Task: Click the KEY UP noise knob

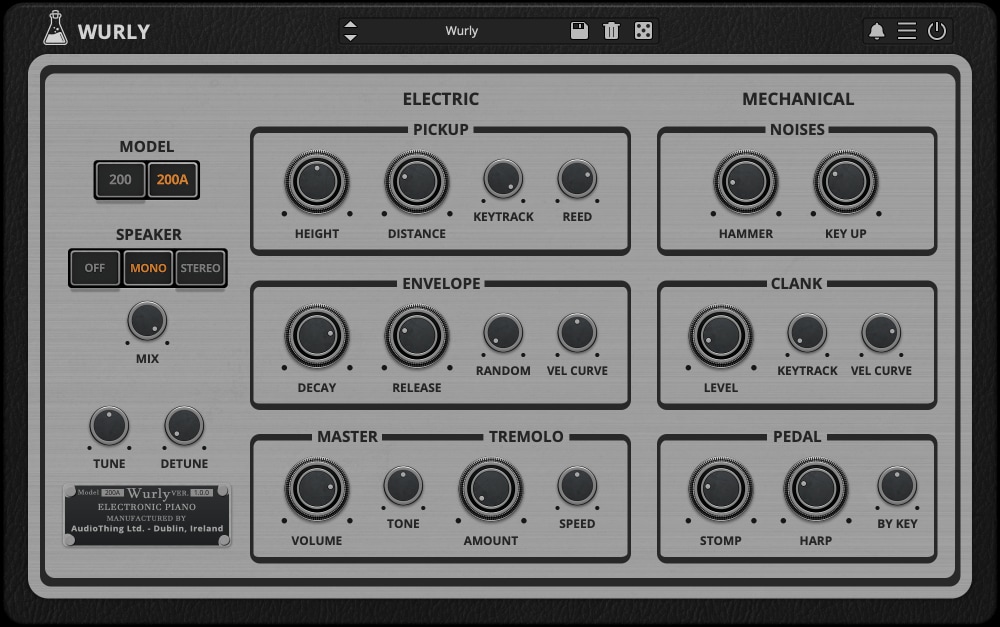Action: [x=846, y=182]
